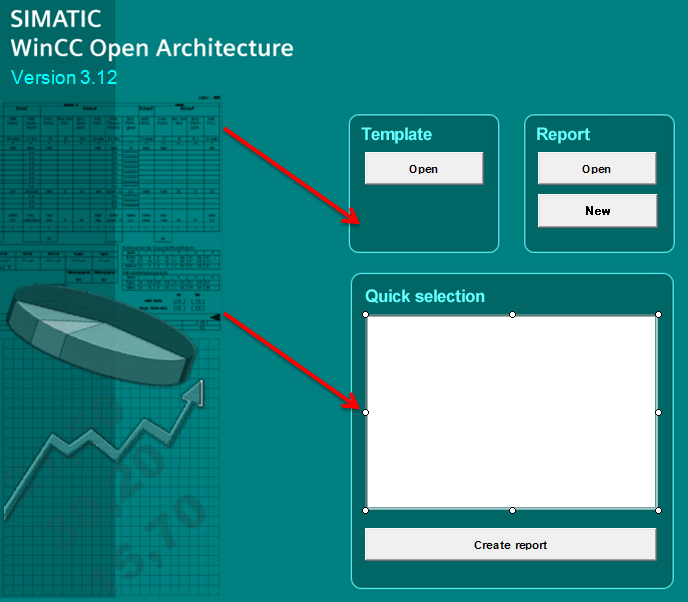Image resolution: width=688 pixels, height=602 pixels.
Task: Click the WinCC Open Architecture title
Action: click(x=152, y=48)
